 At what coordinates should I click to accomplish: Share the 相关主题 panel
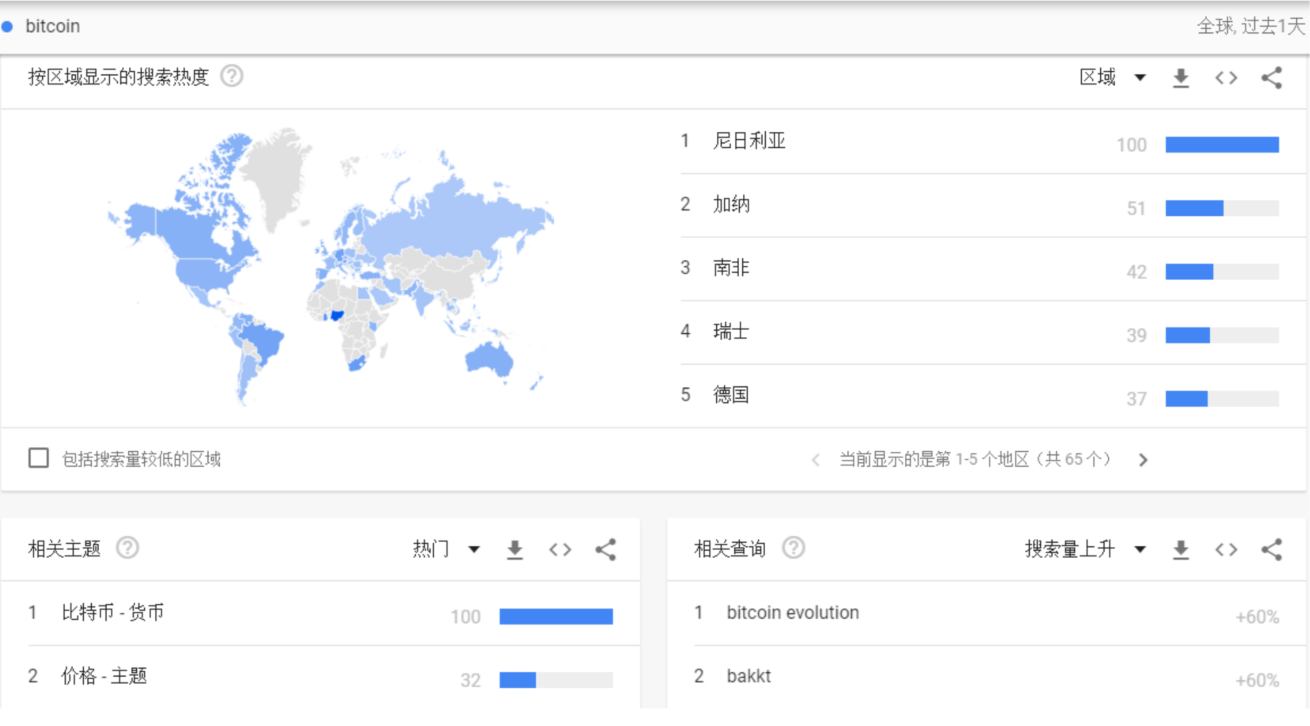605,549
